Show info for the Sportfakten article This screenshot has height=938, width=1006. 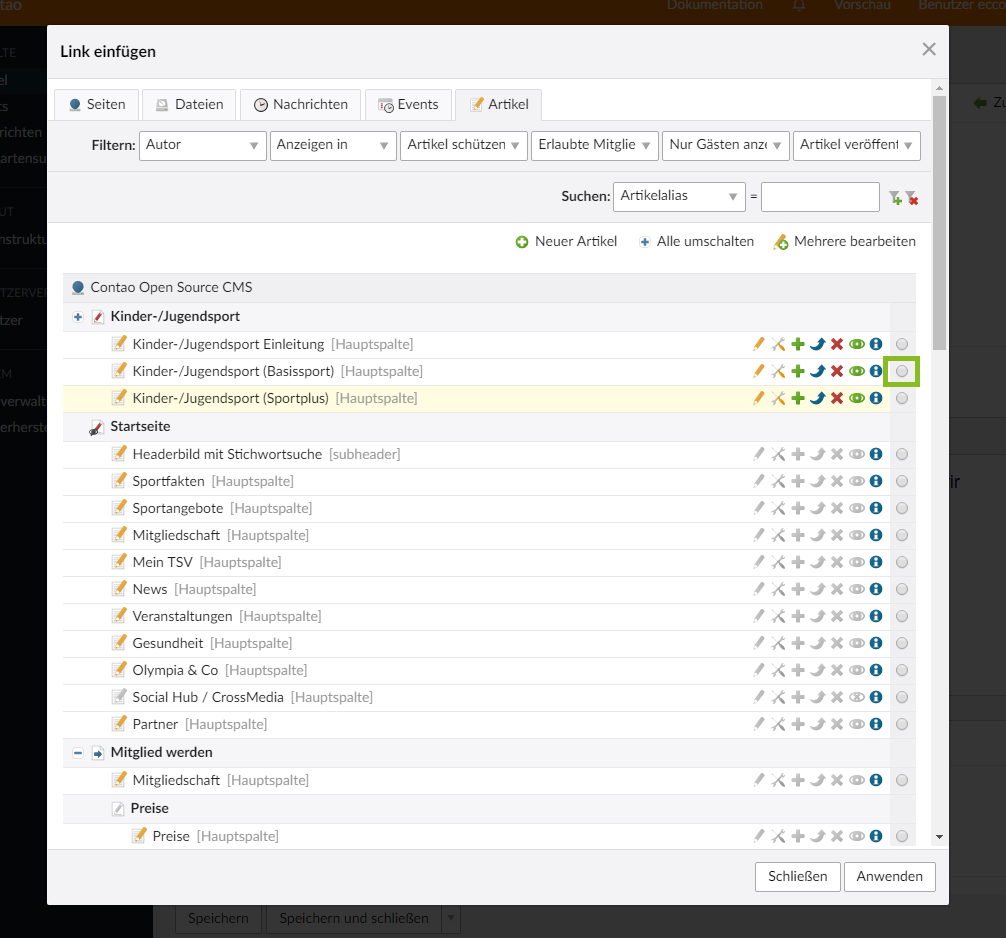click(876, 481)
